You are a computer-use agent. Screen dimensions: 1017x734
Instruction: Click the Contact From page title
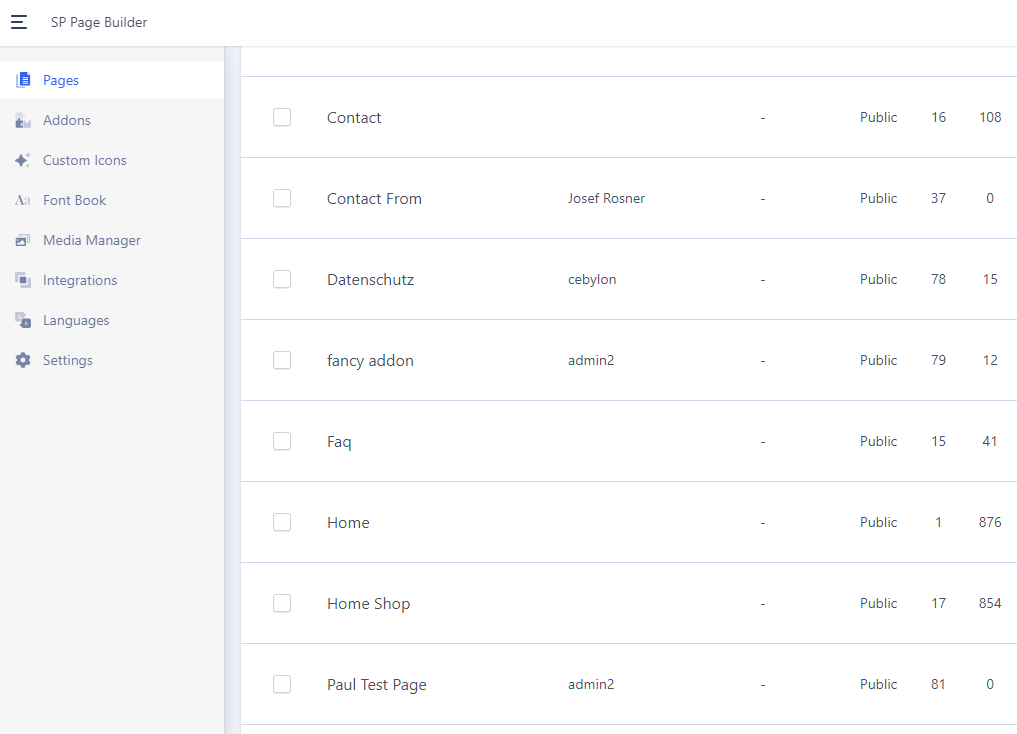(x=374, y=198)
